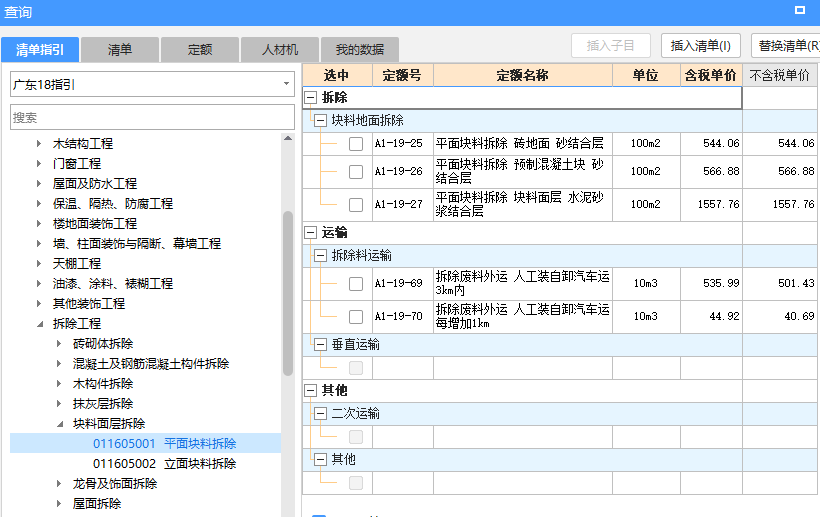Open the 我的数据 tab

pos(360,50)
